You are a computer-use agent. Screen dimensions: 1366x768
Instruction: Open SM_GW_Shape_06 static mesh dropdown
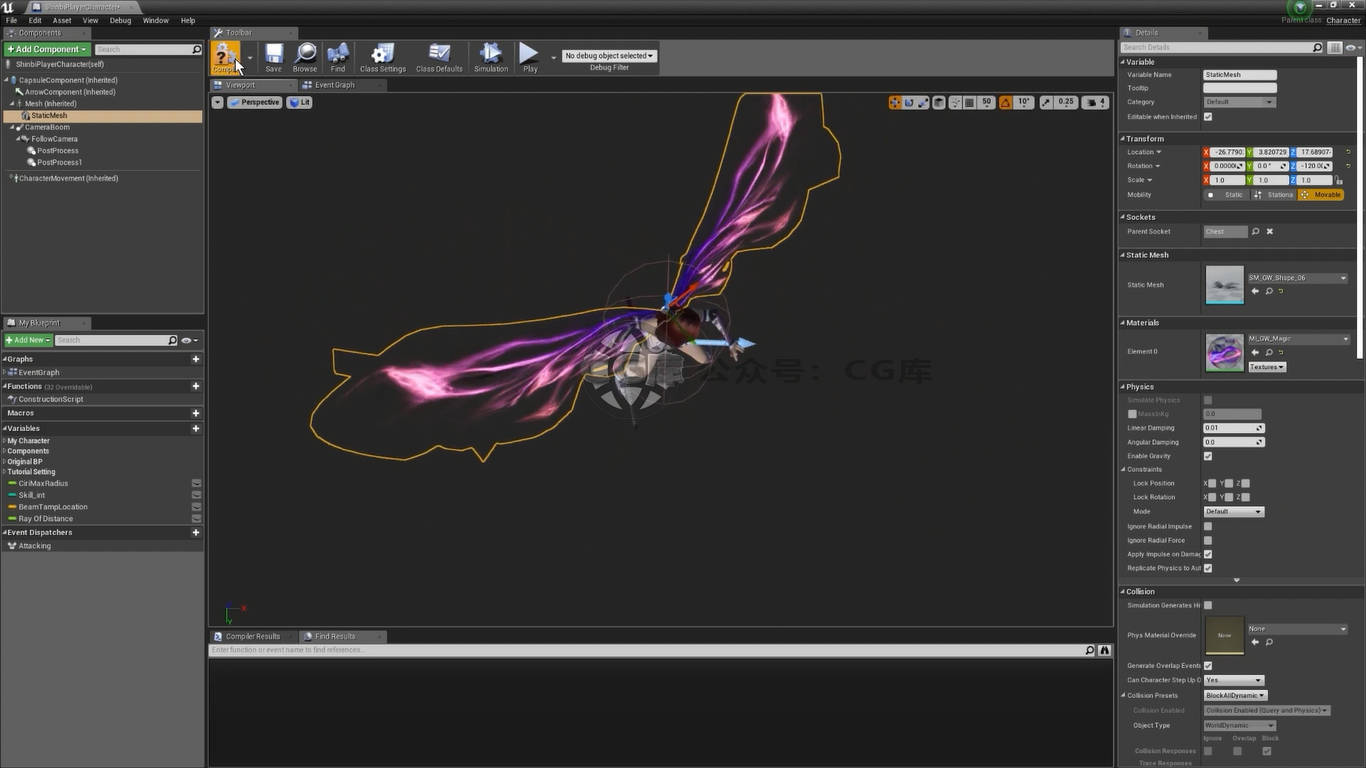pyautogui.click(x=1297, y=278)
